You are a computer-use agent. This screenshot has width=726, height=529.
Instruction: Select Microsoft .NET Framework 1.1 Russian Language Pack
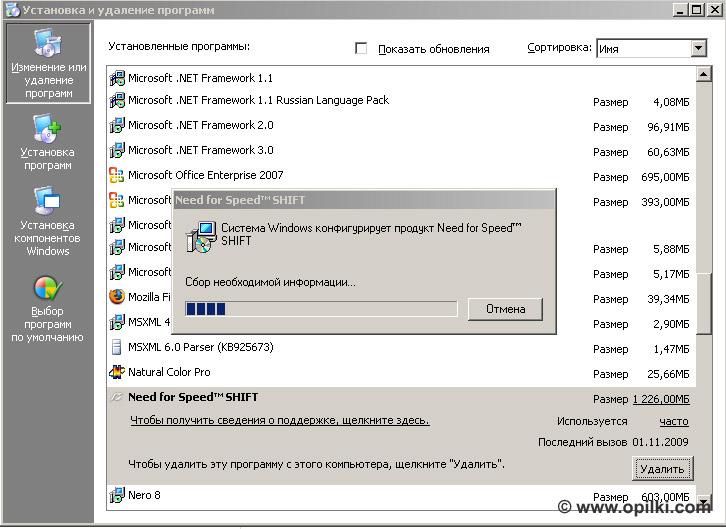[258, 101]
